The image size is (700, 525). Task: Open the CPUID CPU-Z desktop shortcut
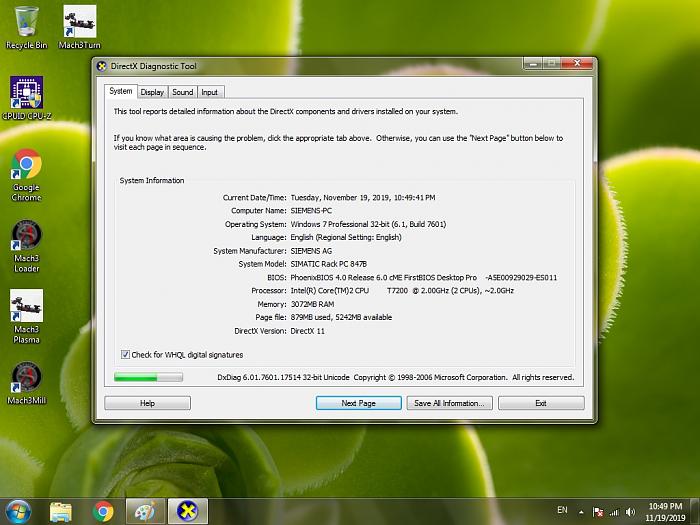coord(27,97)
